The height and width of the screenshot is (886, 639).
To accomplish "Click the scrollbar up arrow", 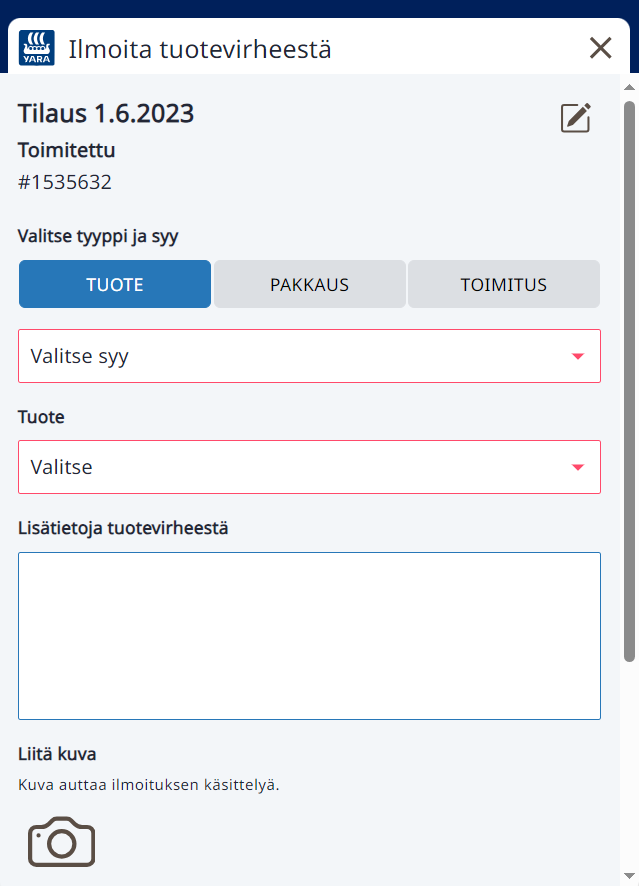I will click(x=628, y=89).
